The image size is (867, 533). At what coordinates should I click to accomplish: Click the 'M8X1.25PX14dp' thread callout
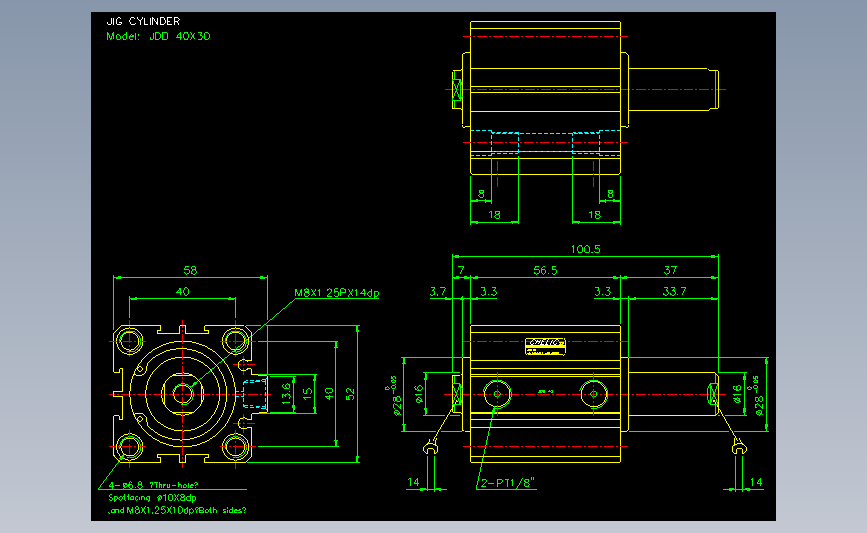337,293
